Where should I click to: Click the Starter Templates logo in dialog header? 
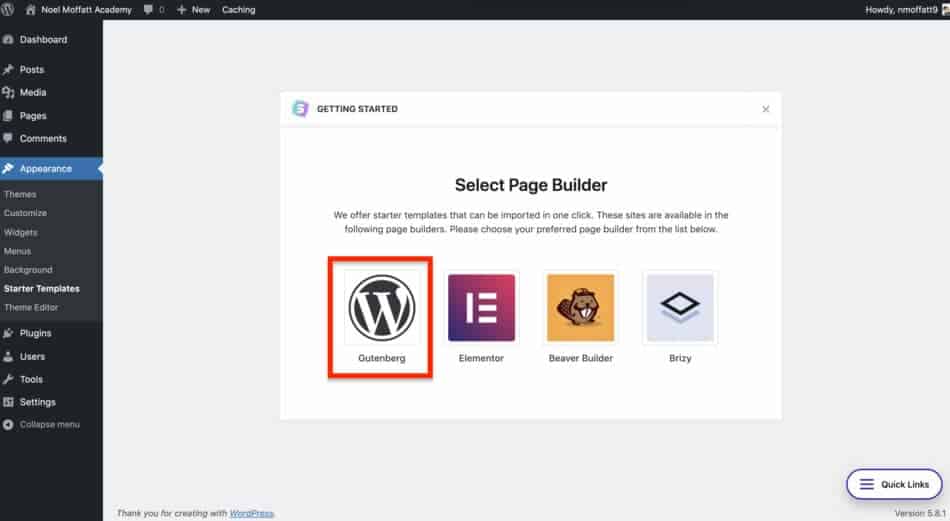point(300,109)
